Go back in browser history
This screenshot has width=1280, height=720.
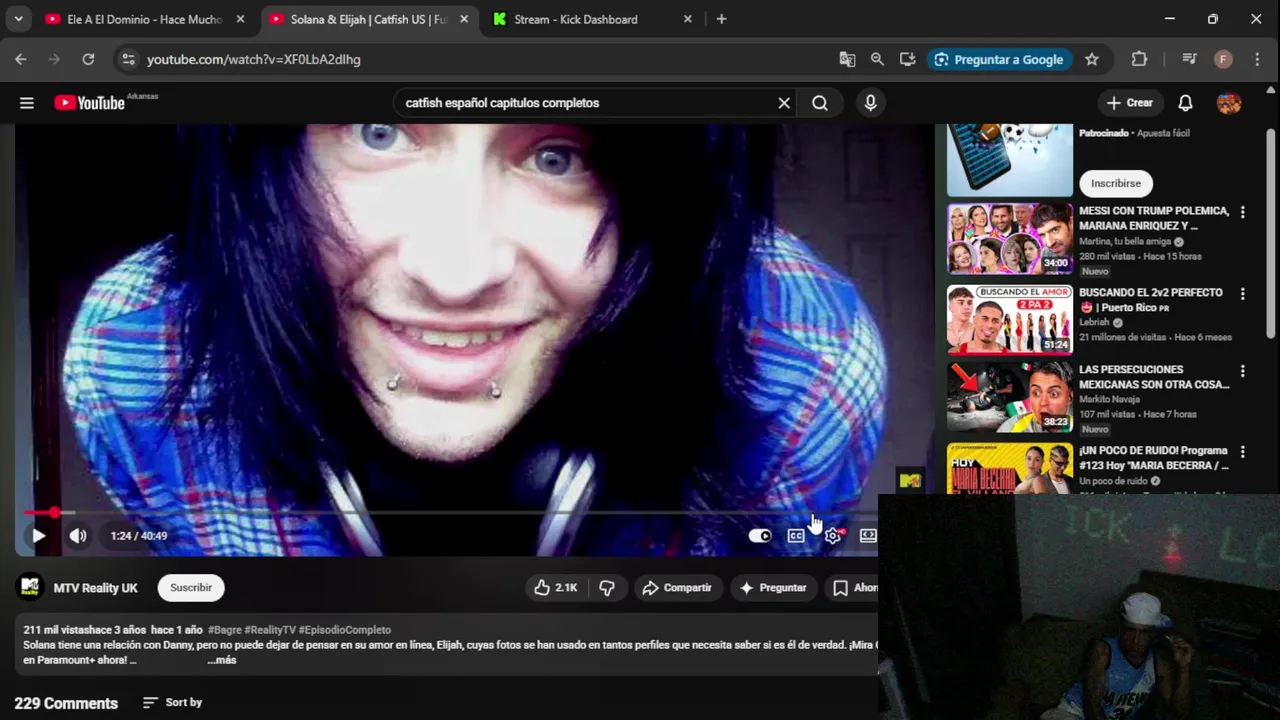21,59
